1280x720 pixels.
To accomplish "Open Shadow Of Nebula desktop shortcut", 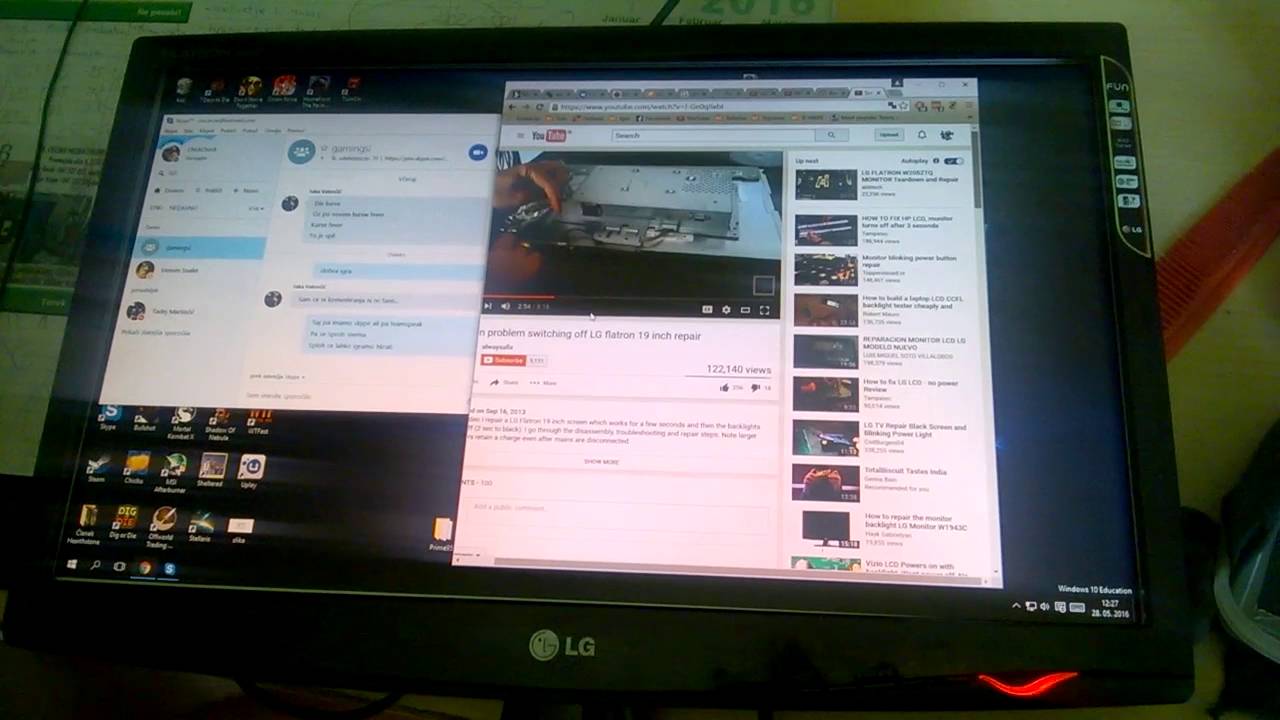I will point(219,424).
